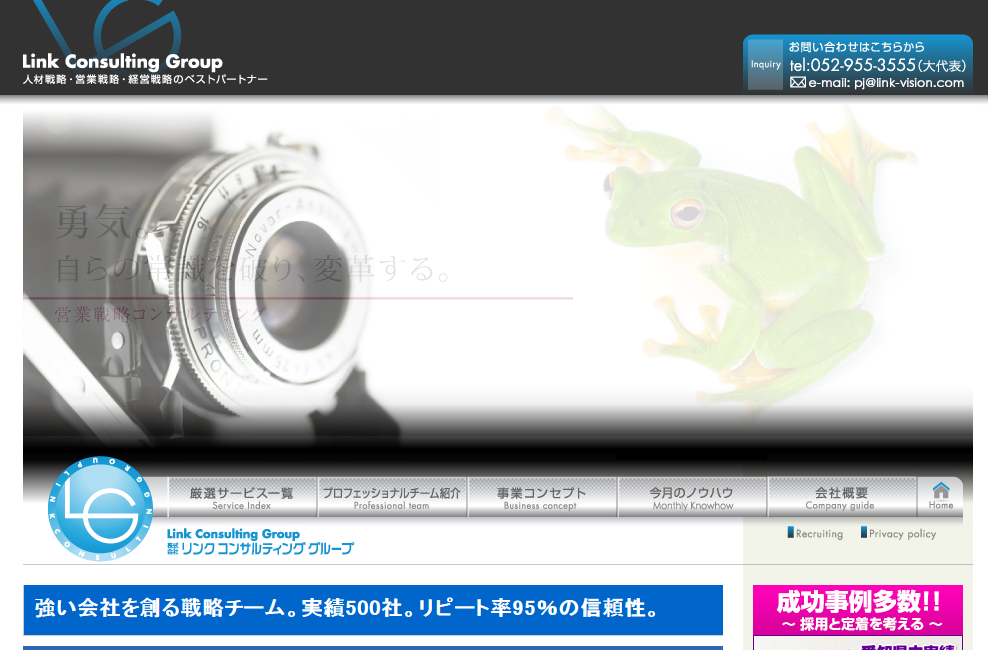
Task: Open the プロフェッショナルチーム紹介 menu item
Action: [392, 497]
